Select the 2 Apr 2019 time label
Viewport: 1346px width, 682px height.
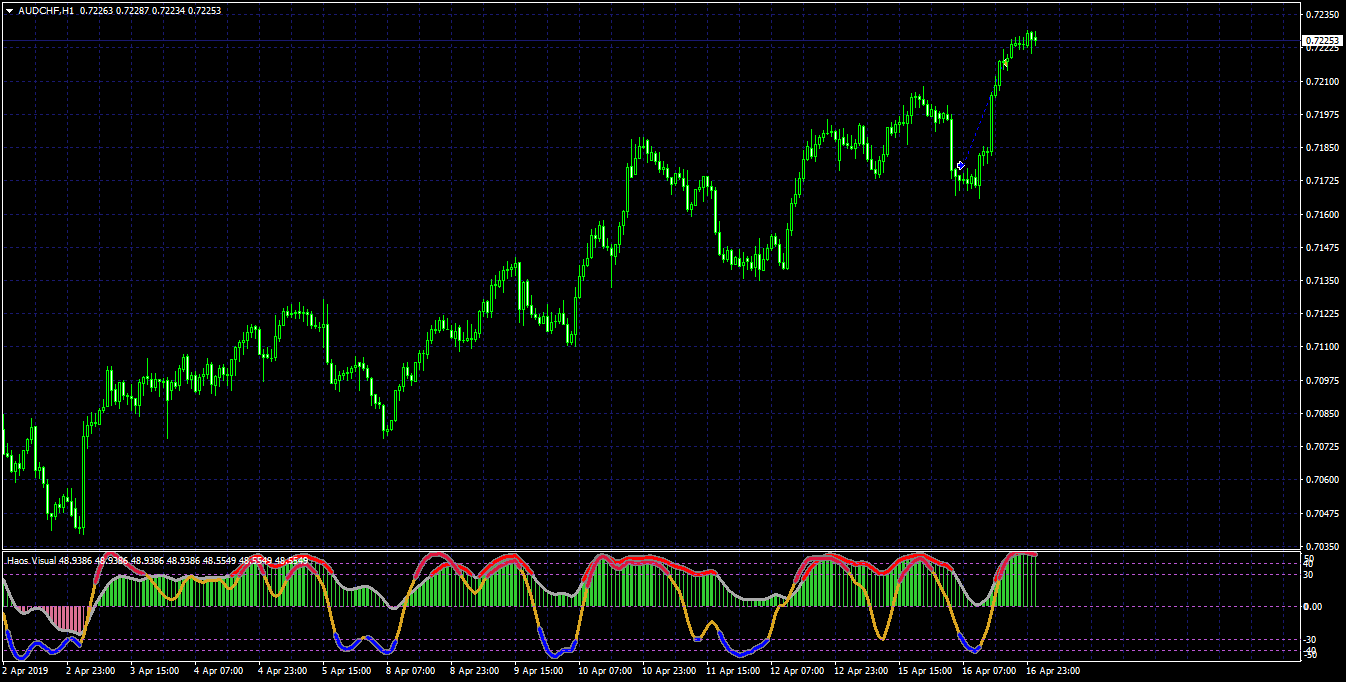[x=25, y=672]
